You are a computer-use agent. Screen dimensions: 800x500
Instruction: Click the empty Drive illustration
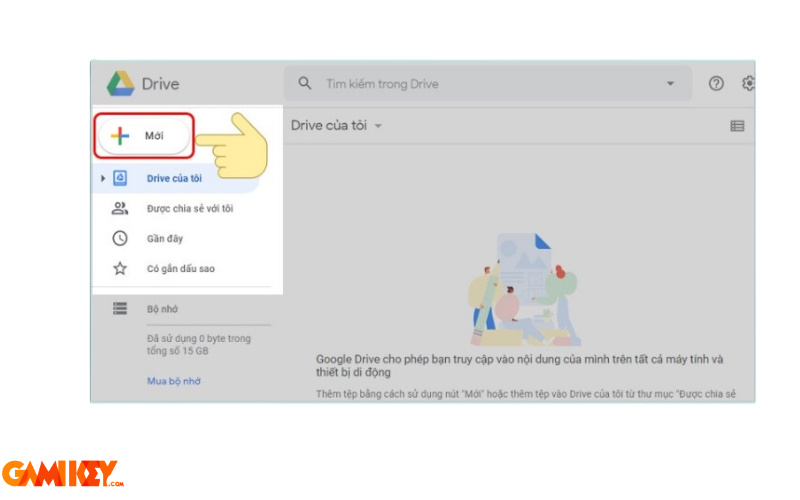coord(524,289)
